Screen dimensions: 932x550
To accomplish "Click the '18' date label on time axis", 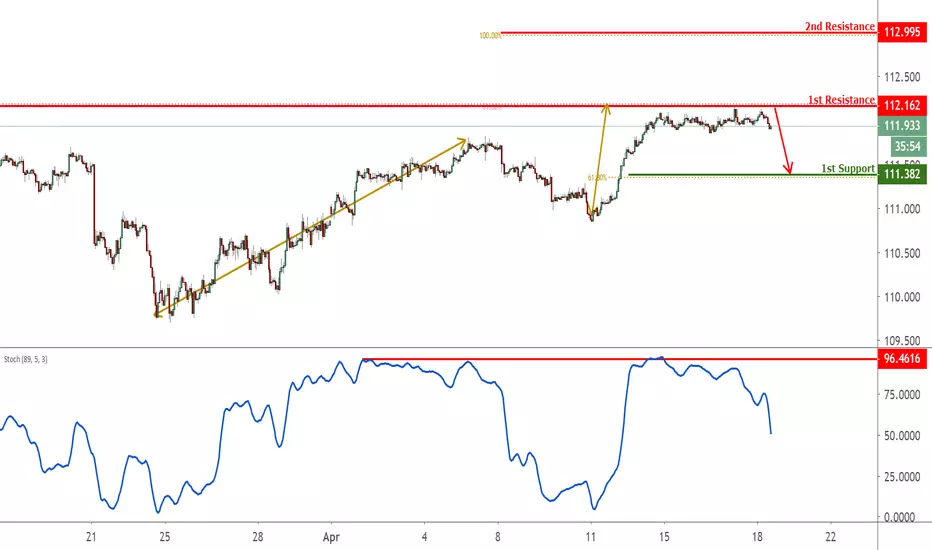I will 757,537.
